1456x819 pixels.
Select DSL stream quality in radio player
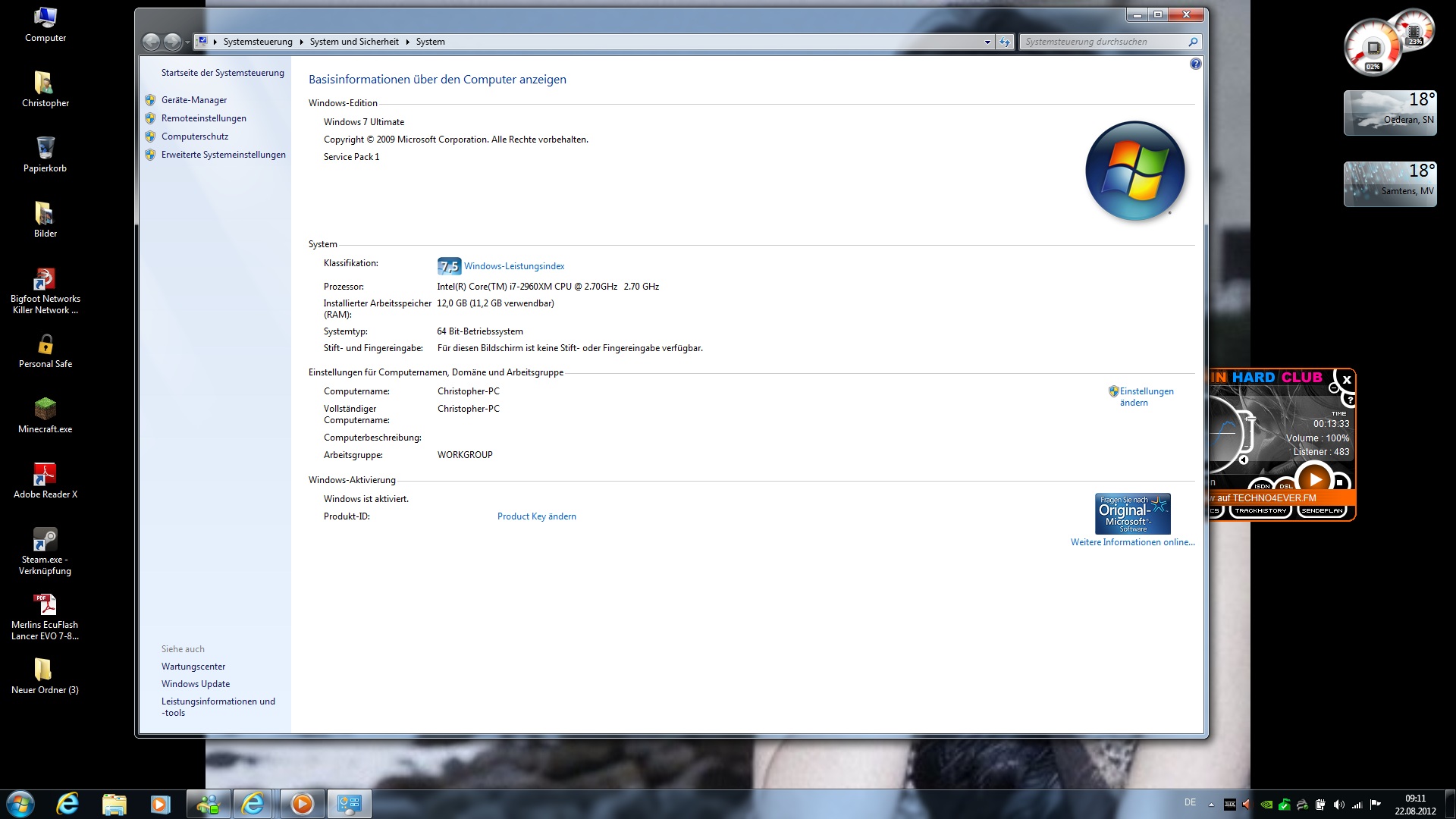[1286, 485]
